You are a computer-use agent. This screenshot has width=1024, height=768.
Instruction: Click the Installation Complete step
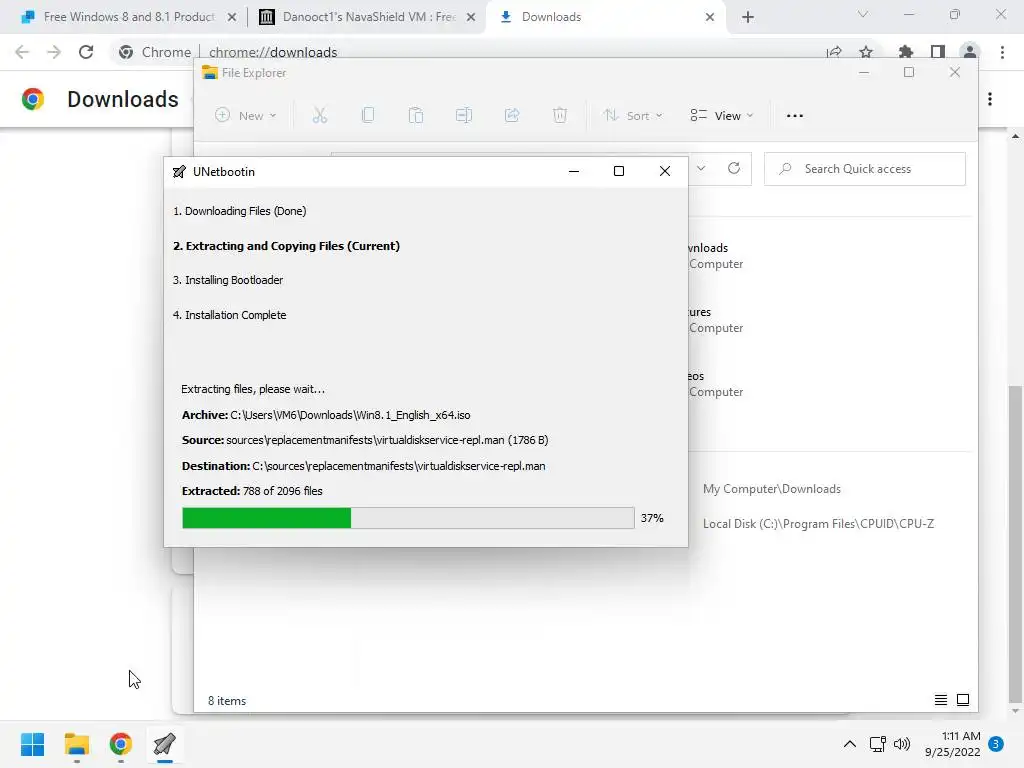click(229, 315)
